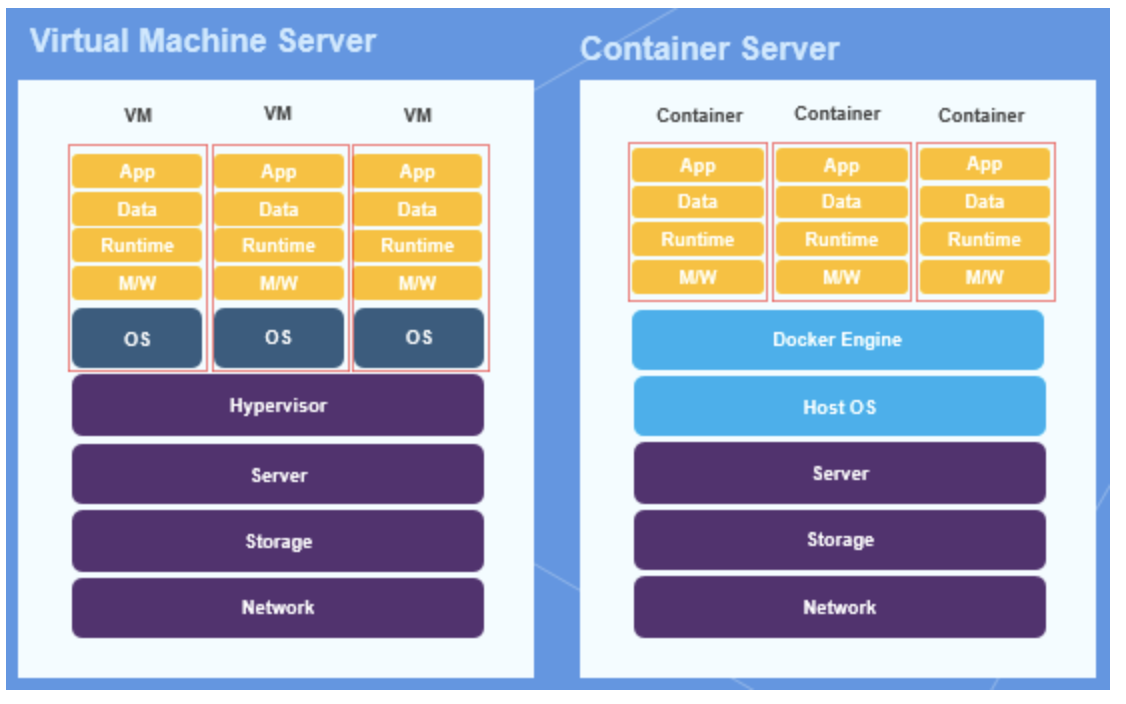The height and width of the screenshot is (704, 1126).
Task: Click the Data block in the leftmost container
Action: (698, 201)
